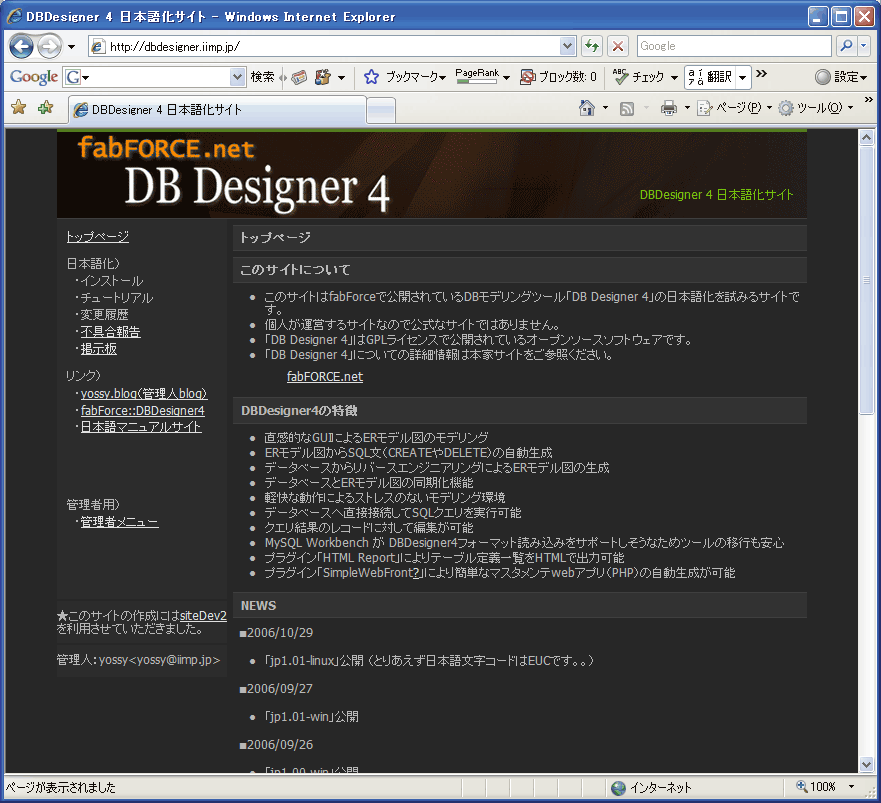
Task: Click the 検索 button on Google toolbar
Action: click(262, 77)
